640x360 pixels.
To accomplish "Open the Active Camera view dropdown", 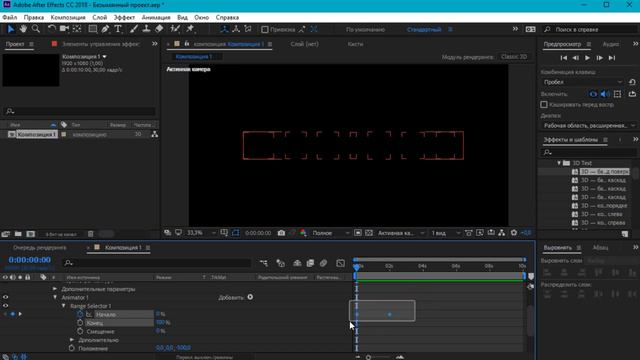I will [x=401, y=233].
